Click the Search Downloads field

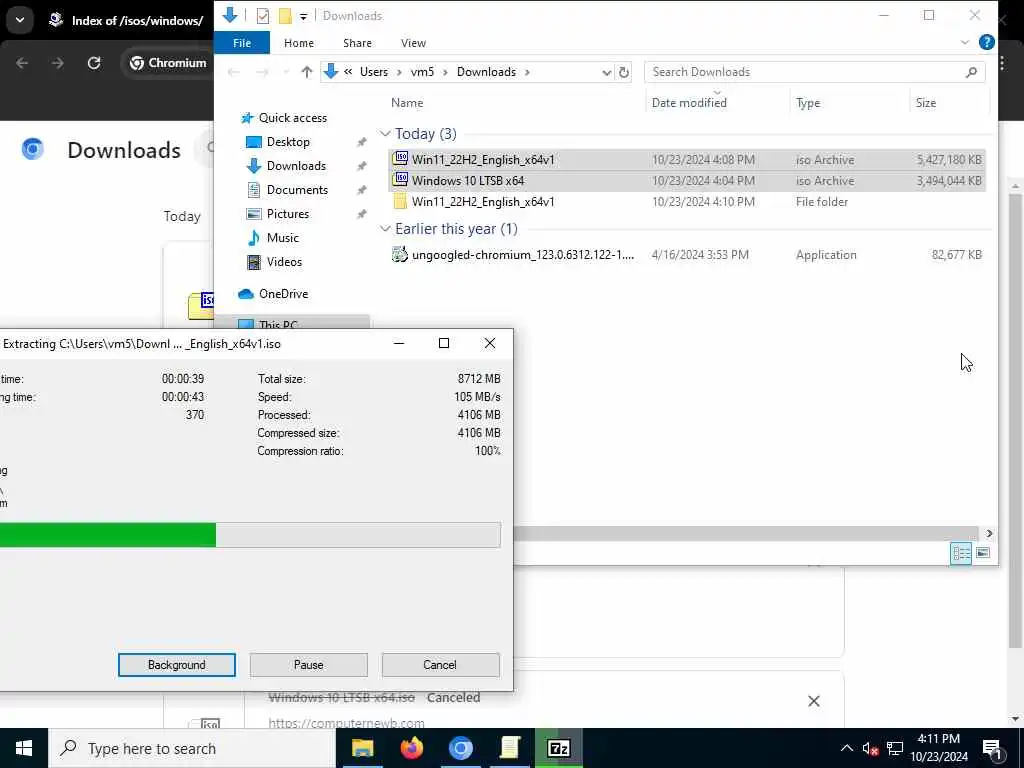[x=814, y=72]
